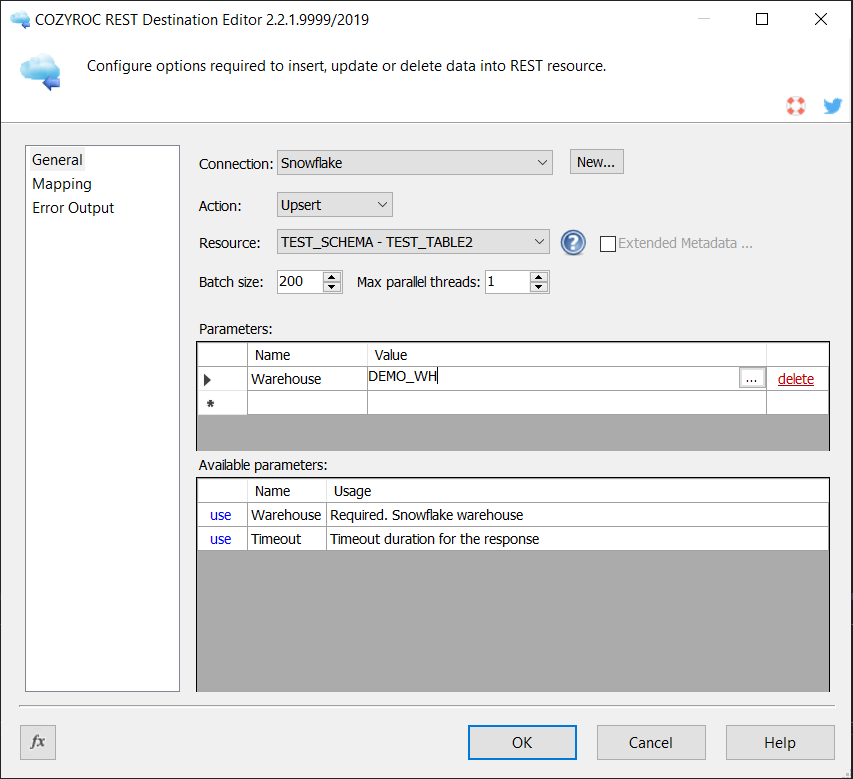Select the General page
This screenshot has height=779, width=853.
click(57, 160)
